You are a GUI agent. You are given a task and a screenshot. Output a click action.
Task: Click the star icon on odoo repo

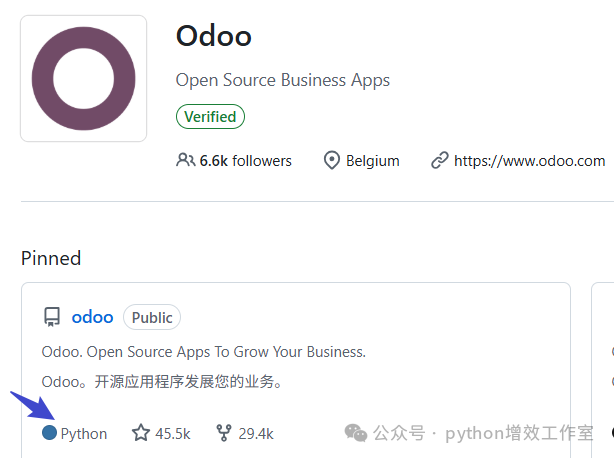pos(141,433)
